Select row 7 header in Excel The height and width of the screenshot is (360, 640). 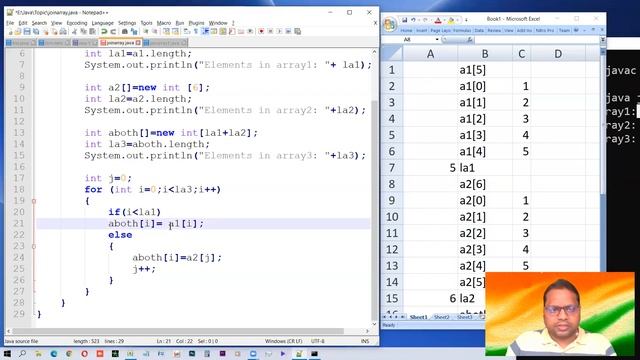(392, 168)
